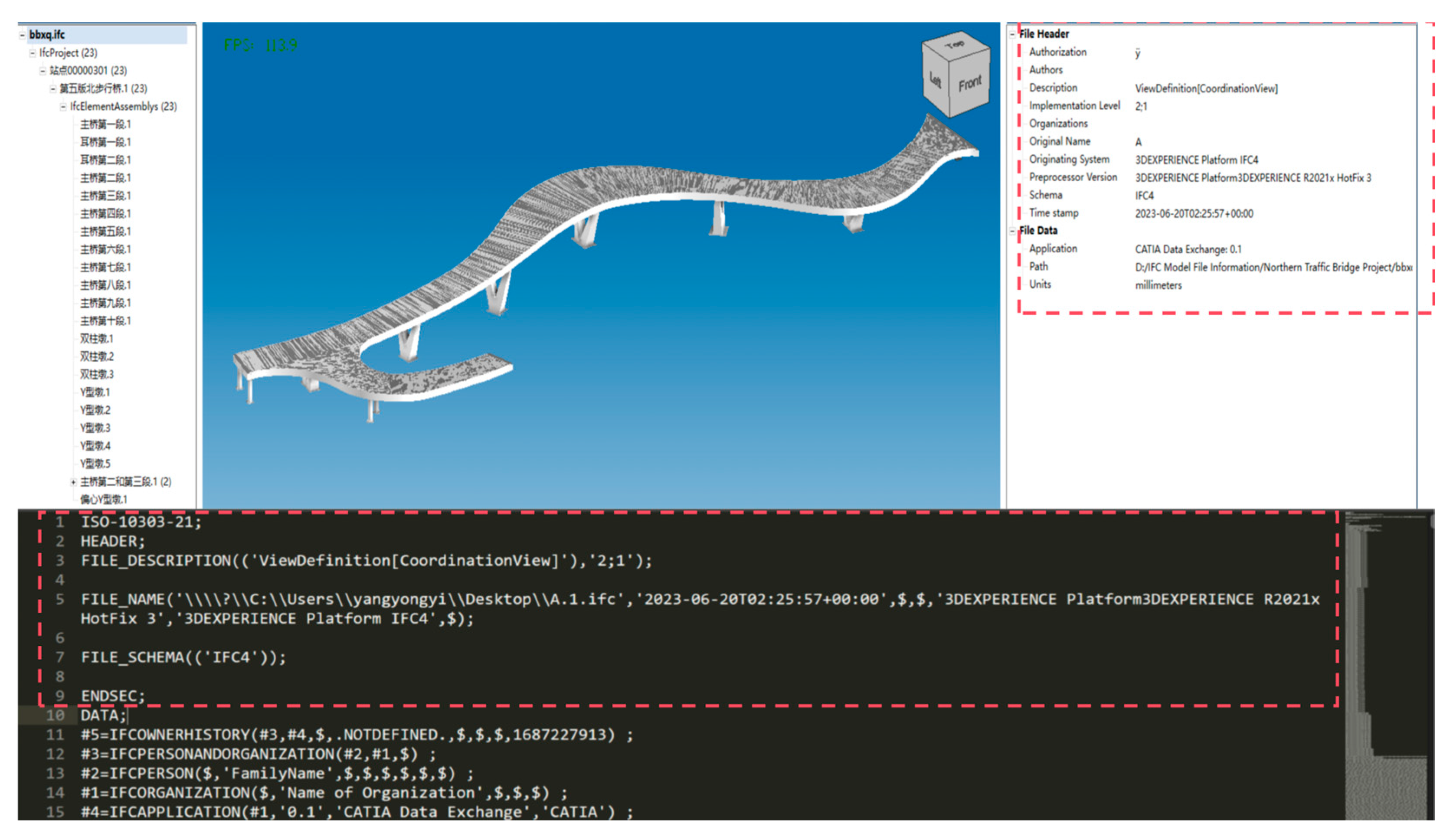Select tree item Y型墩.3

coord(95,428)
